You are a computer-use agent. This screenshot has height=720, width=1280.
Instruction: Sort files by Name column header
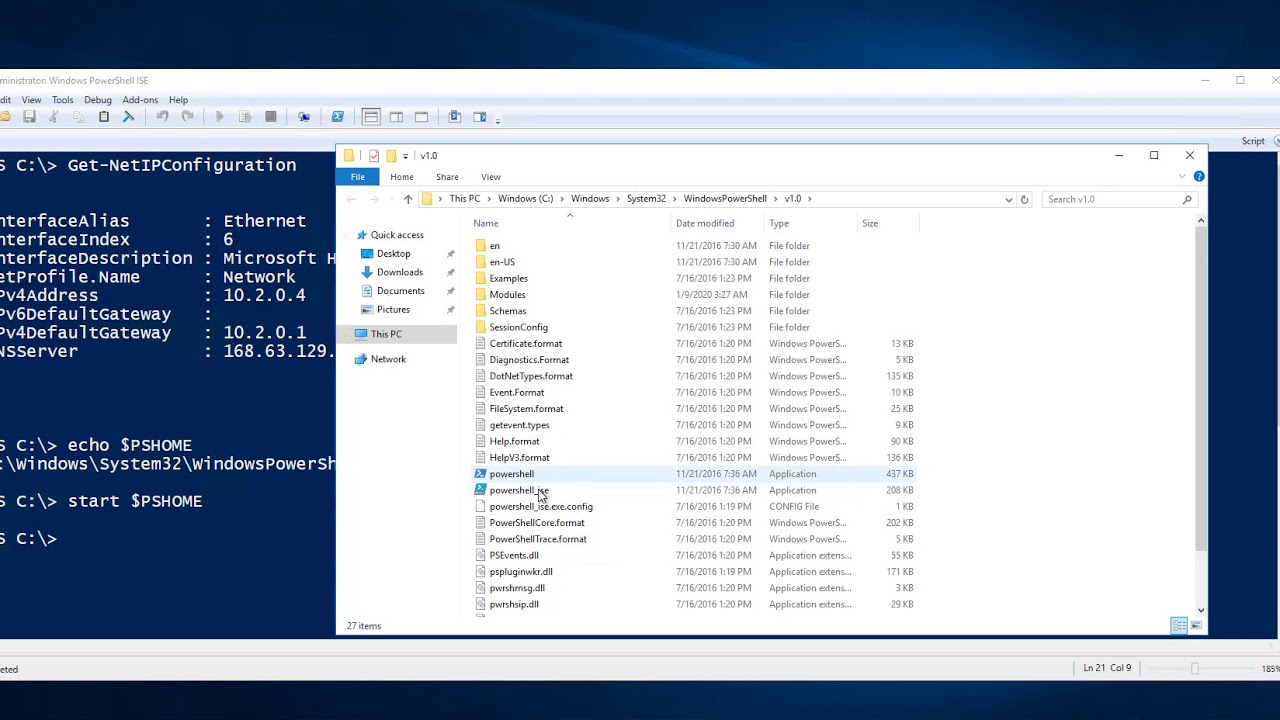[x=486, y=223]
